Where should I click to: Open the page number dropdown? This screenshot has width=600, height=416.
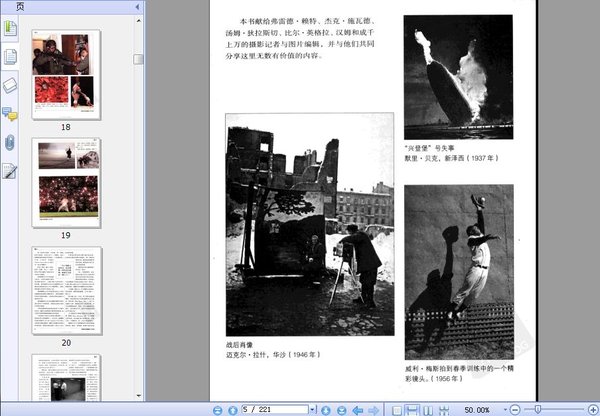tap(313, 410)
